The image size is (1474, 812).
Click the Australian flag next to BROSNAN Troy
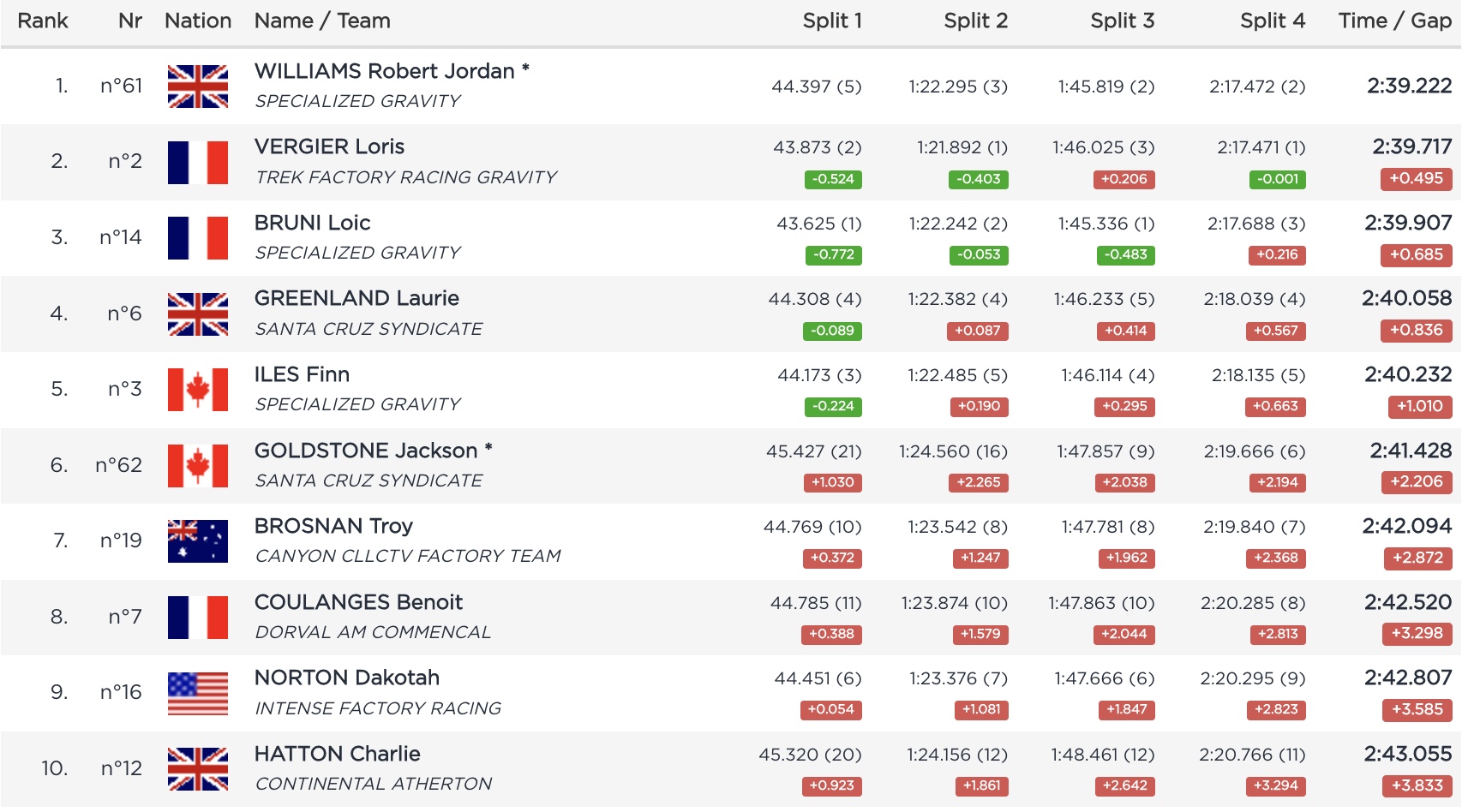pyautogui.click(x=197, y=541)
